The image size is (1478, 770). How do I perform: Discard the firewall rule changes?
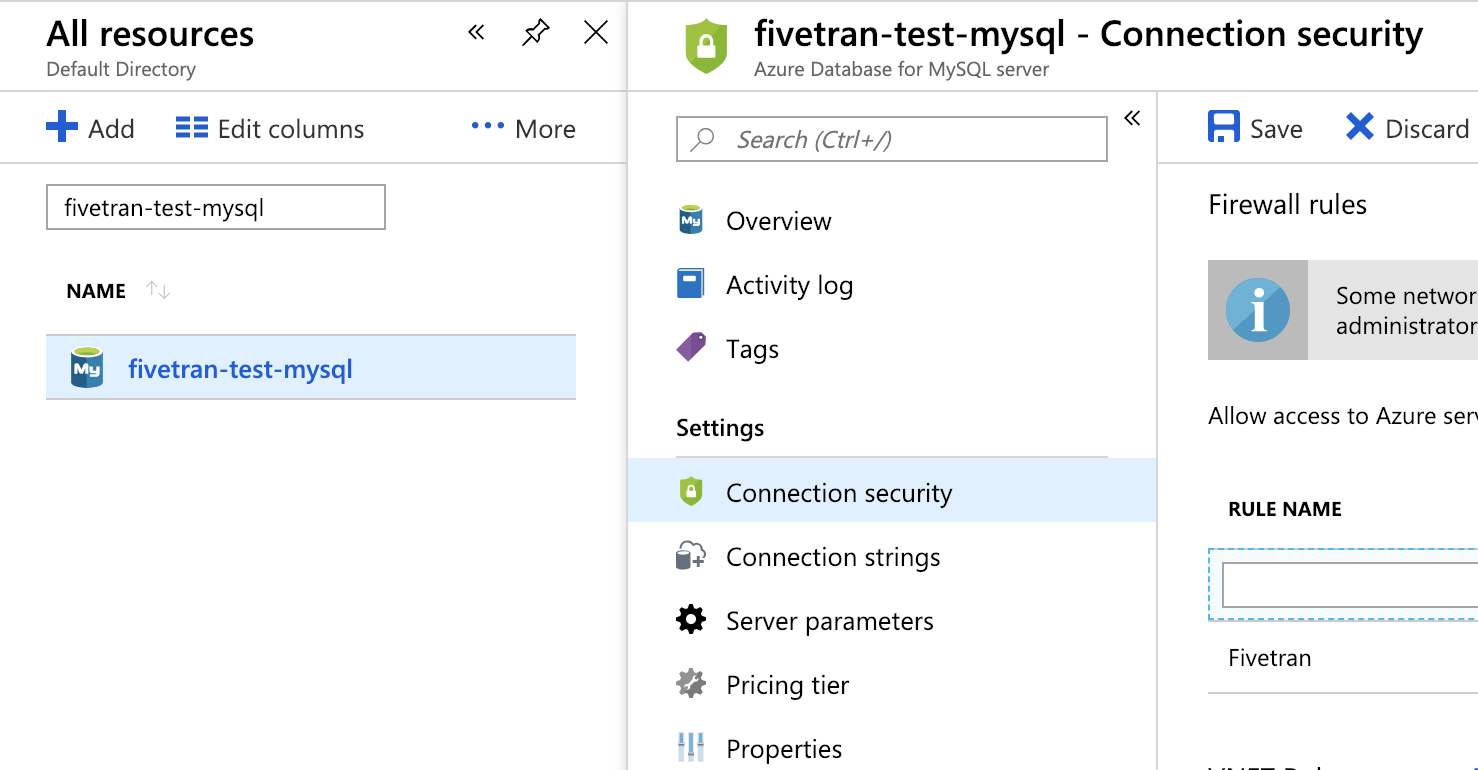pyautogui.click(x=1407, y=128)
